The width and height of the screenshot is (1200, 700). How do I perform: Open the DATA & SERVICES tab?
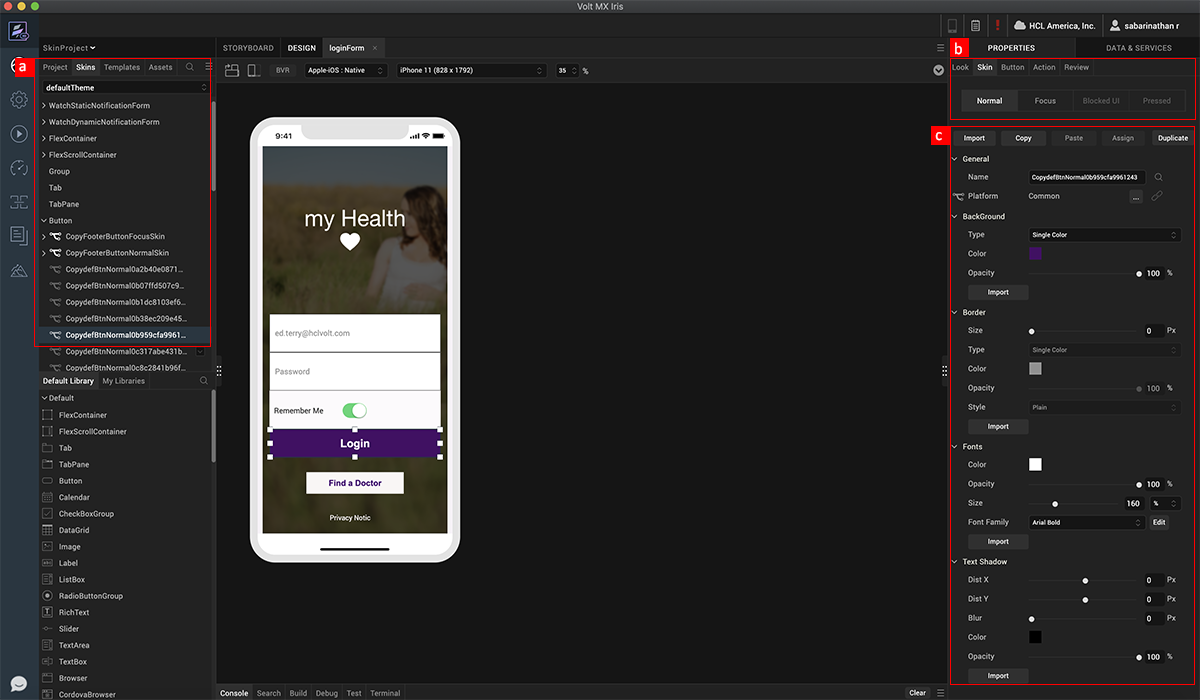pos(1138,48)
